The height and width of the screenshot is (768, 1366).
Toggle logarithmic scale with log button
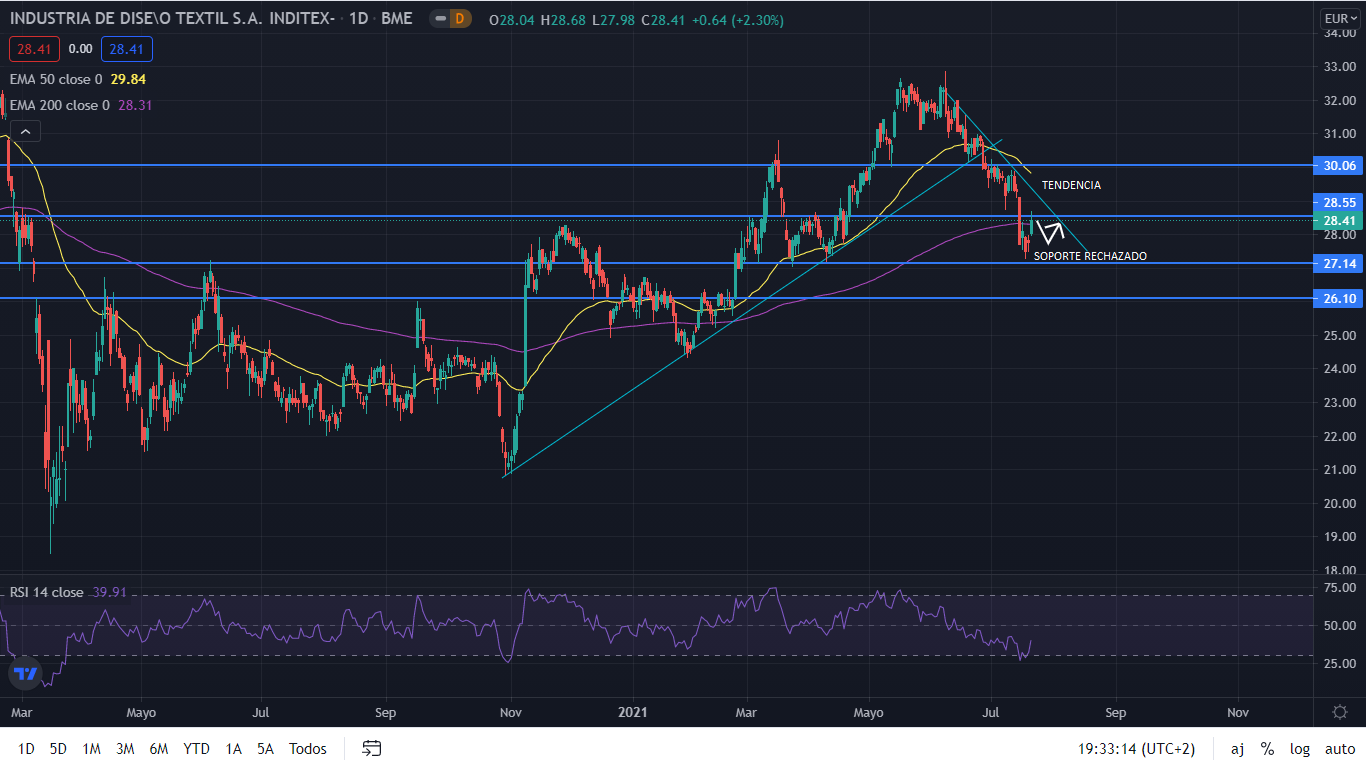(x=1300, y=749)
